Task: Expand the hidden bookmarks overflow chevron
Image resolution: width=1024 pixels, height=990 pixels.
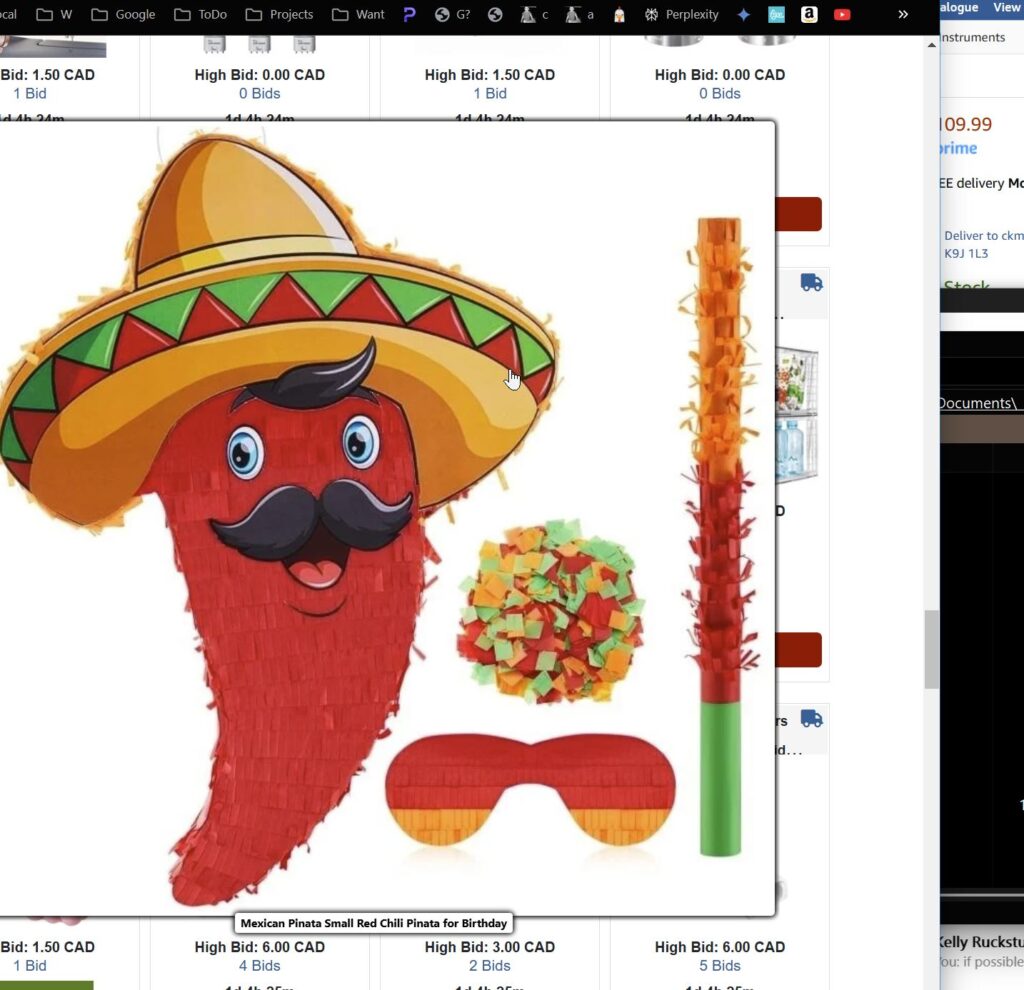Action: [903, 15]
